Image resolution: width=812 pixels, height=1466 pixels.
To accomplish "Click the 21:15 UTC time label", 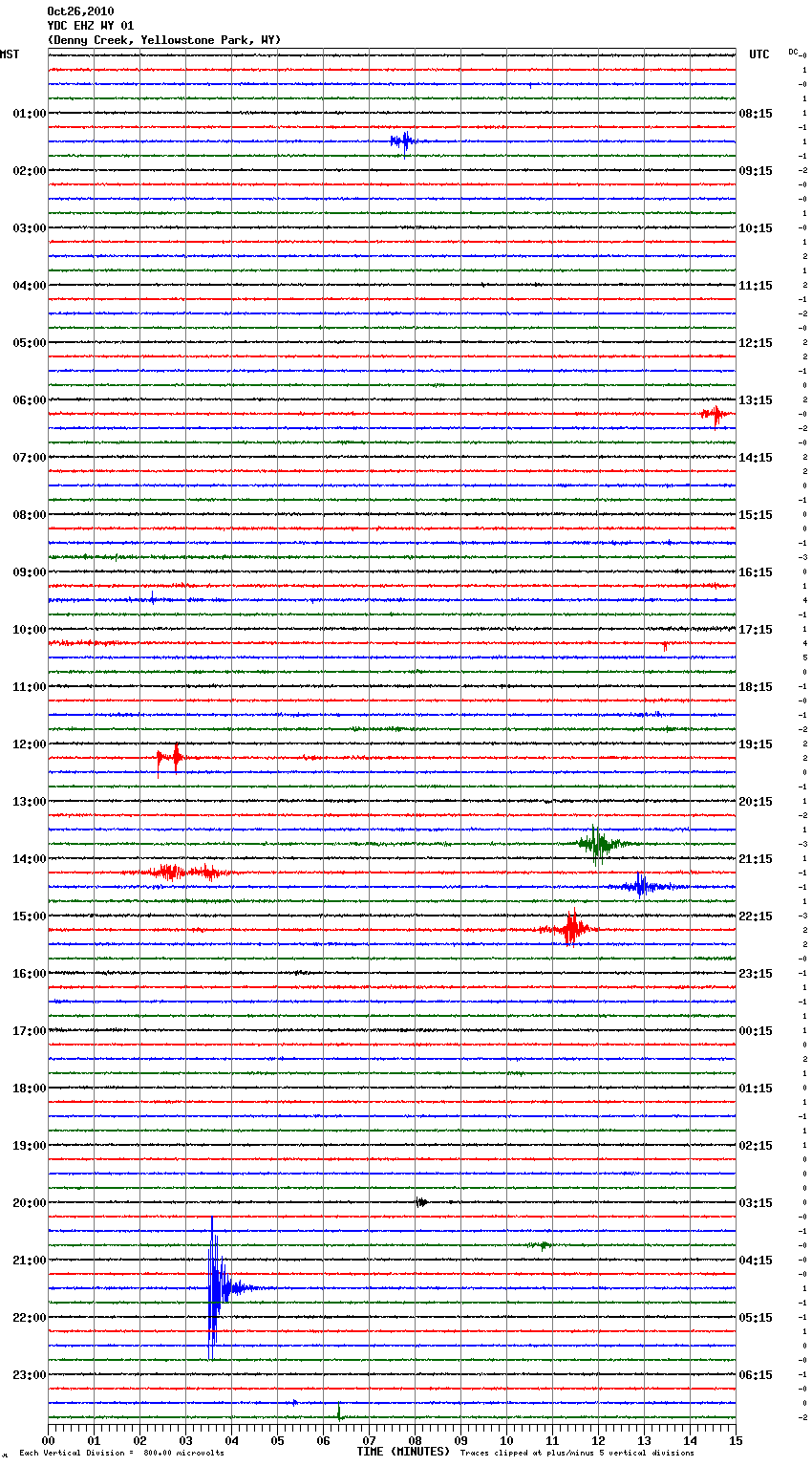I will (x=756, y=859).
